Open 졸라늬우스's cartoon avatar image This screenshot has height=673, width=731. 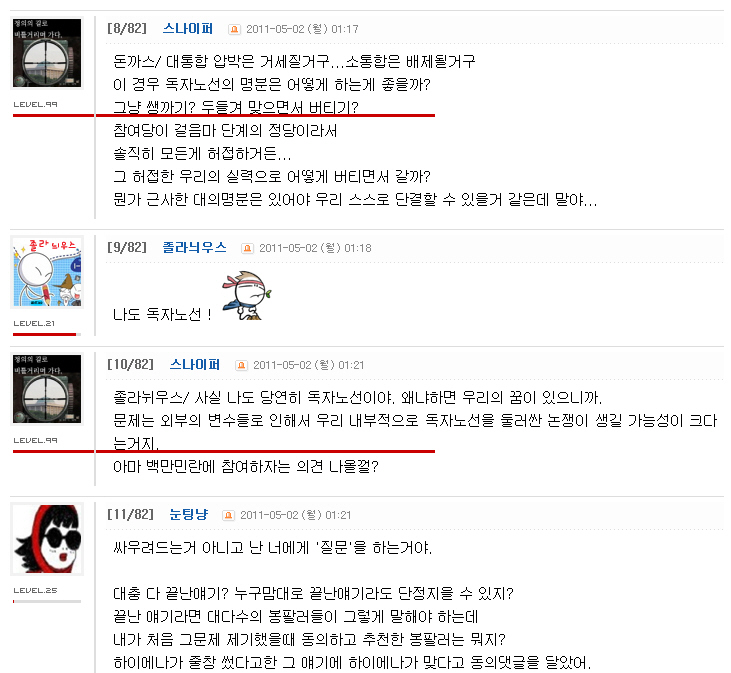[x=47, y=272]
